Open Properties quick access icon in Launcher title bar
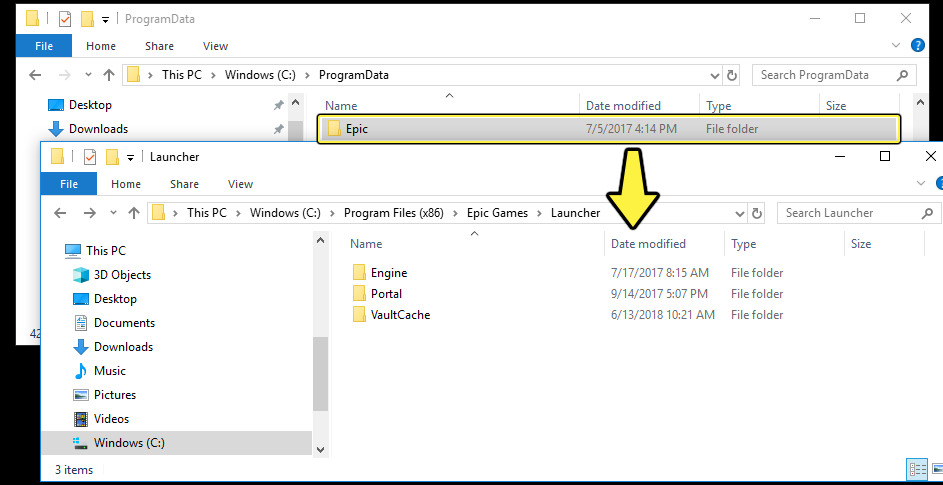Screen dimensions: 943x485 pyautogui.click(x=90, y=157)
